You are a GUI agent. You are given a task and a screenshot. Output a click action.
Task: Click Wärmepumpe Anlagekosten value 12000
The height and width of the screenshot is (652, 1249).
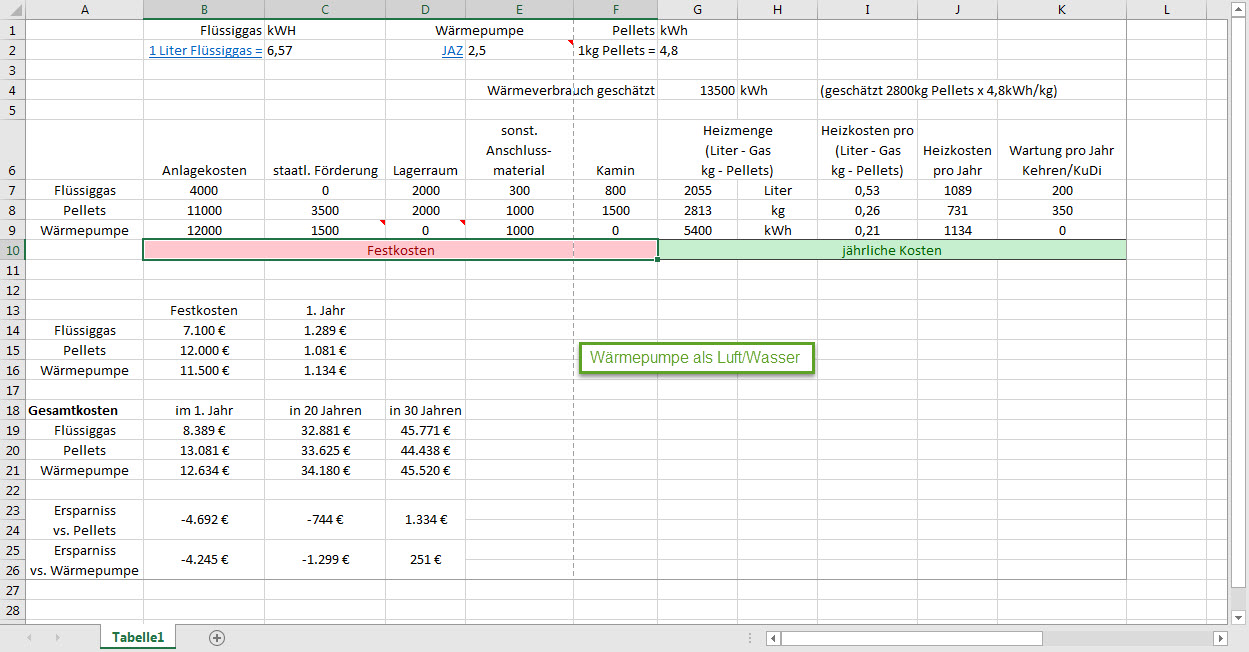[x=204, y=230]
